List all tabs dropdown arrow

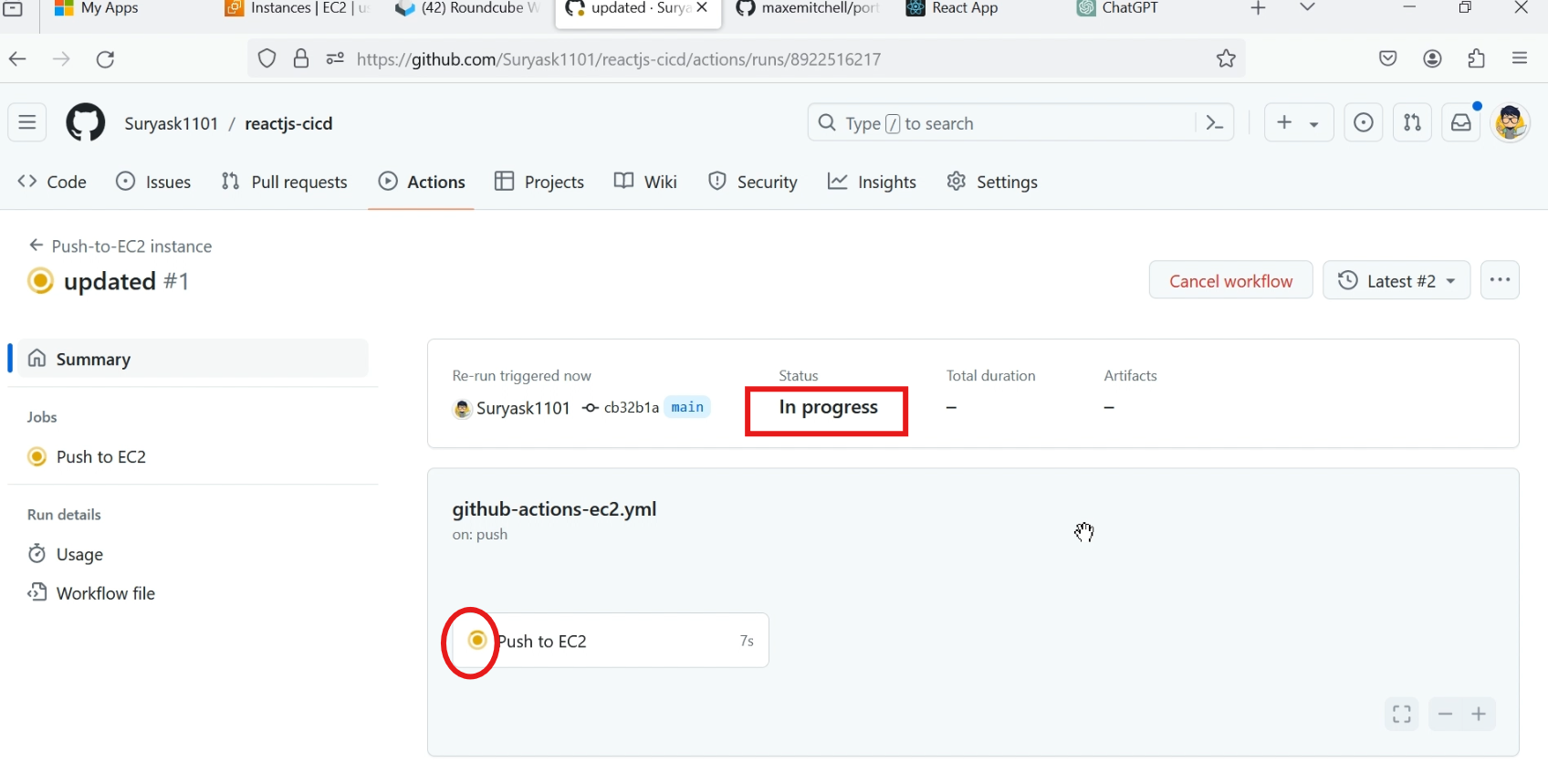click(x=1307, y=8)
